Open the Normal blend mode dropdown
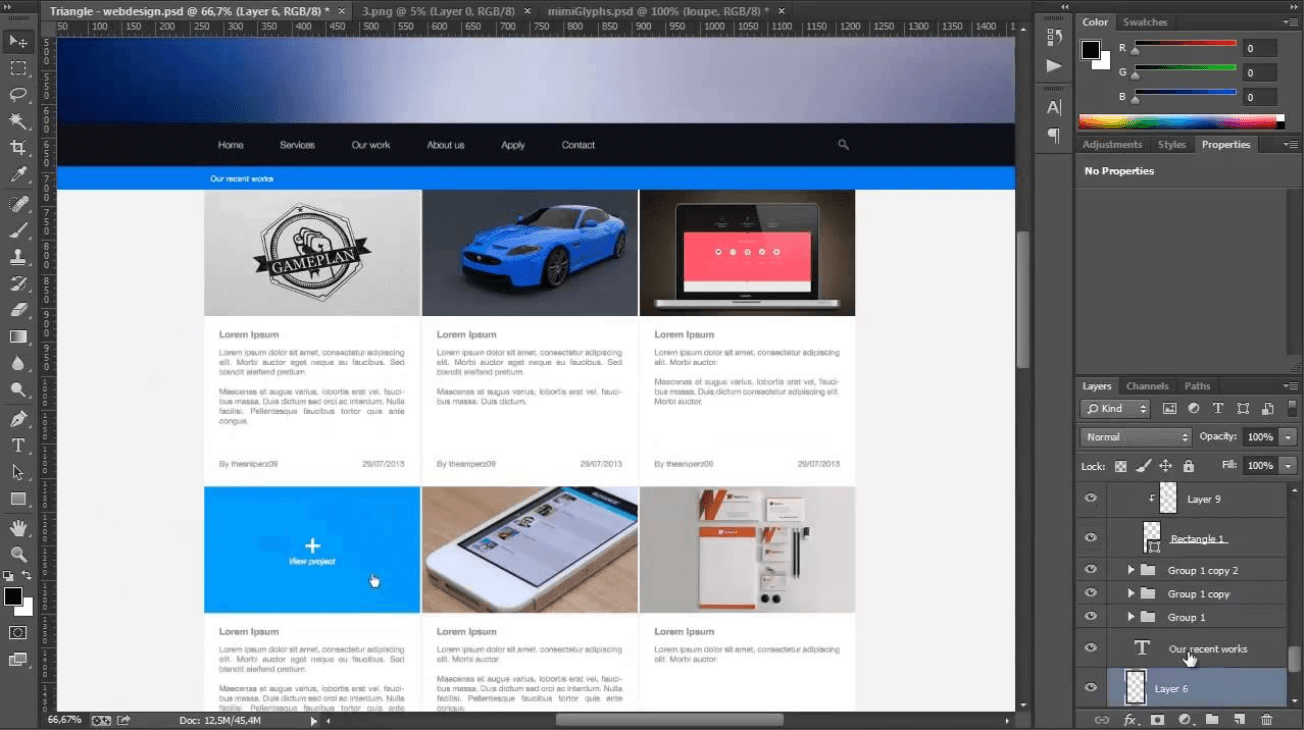1304x730 pixels. pos(1135,437)
